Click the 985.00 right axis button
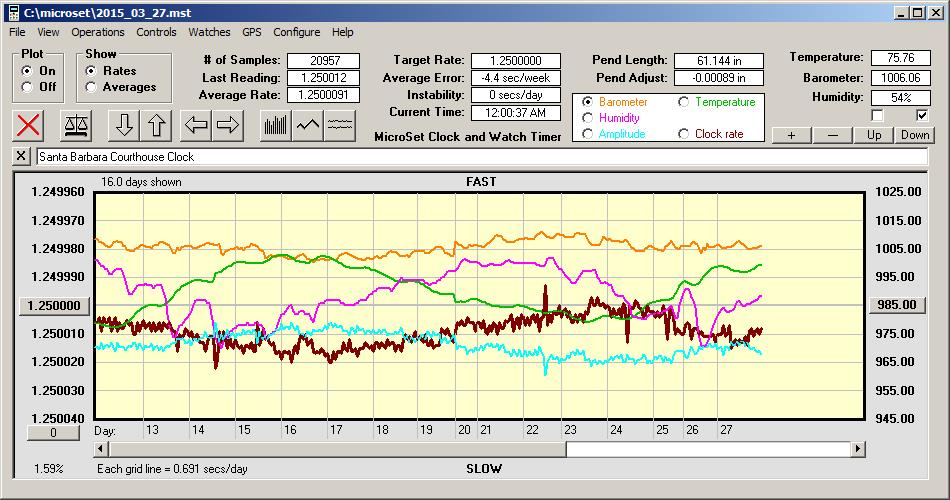 pos(898,305)
